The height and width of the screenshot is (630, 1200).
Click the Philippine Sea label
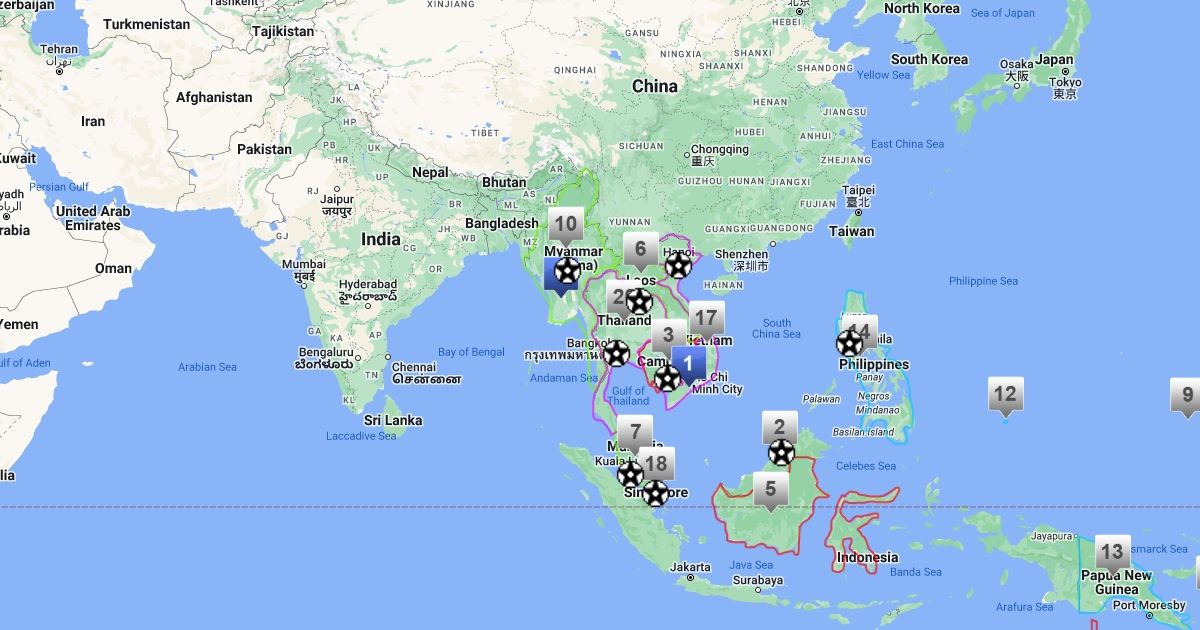click(983, 281)
